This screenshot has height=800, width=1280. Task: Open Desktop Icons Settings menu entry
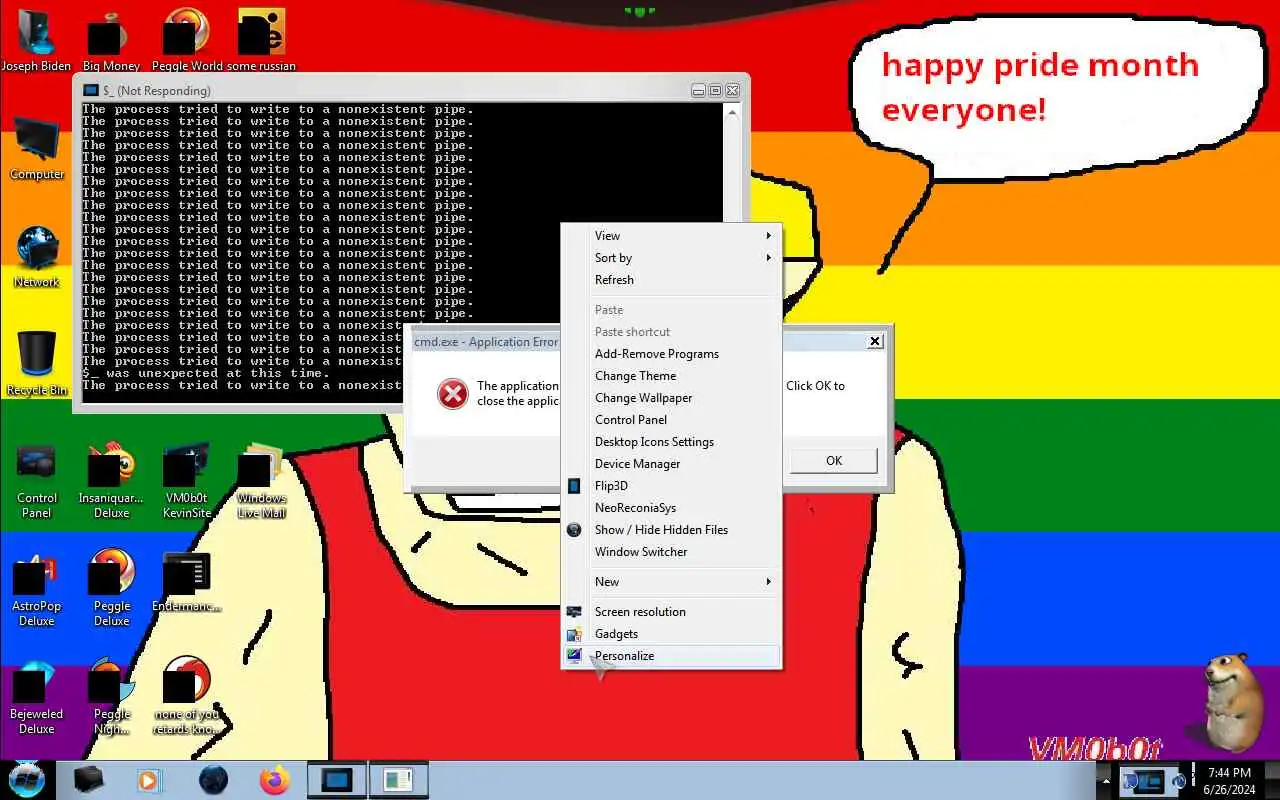671,442
